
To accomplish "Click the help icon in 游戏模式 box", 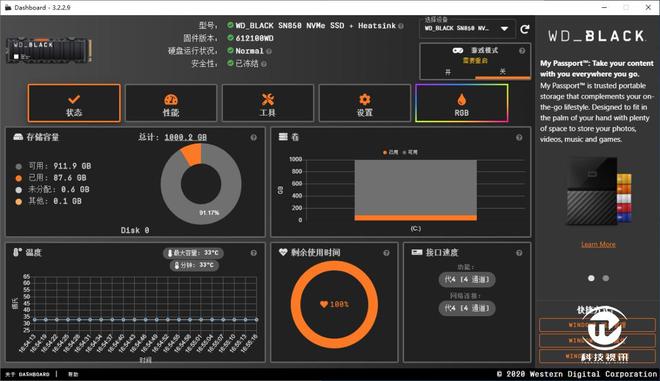I will [x=522, y=51].
